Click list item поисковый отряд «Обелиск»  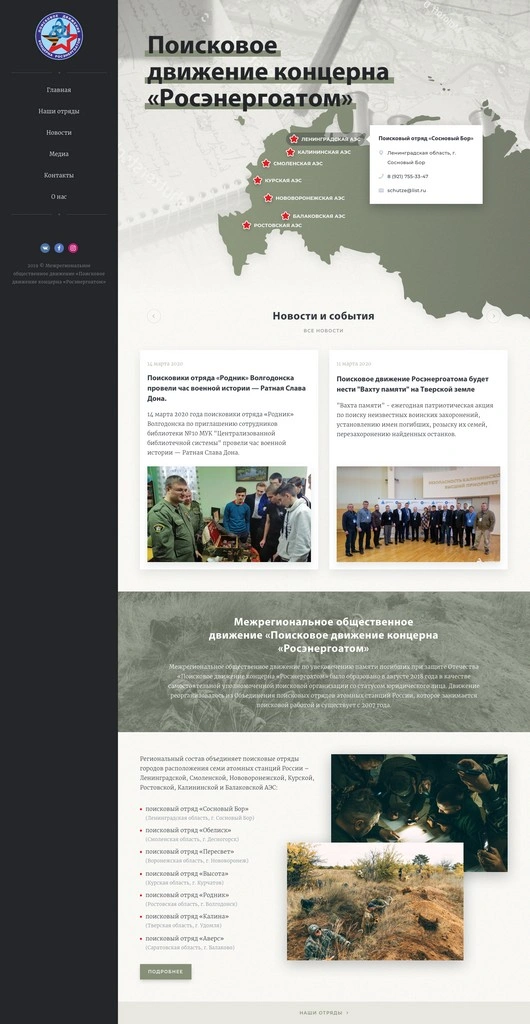click(188, 830)
